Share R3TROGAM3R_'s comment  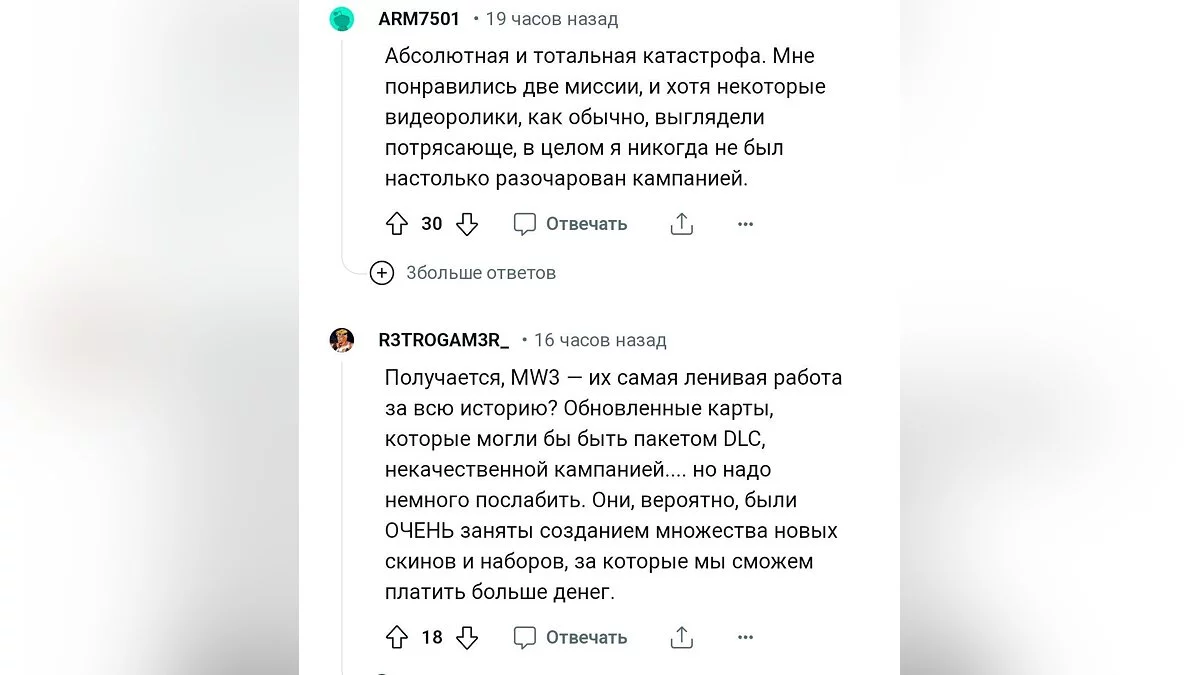(x=682, y=637)
